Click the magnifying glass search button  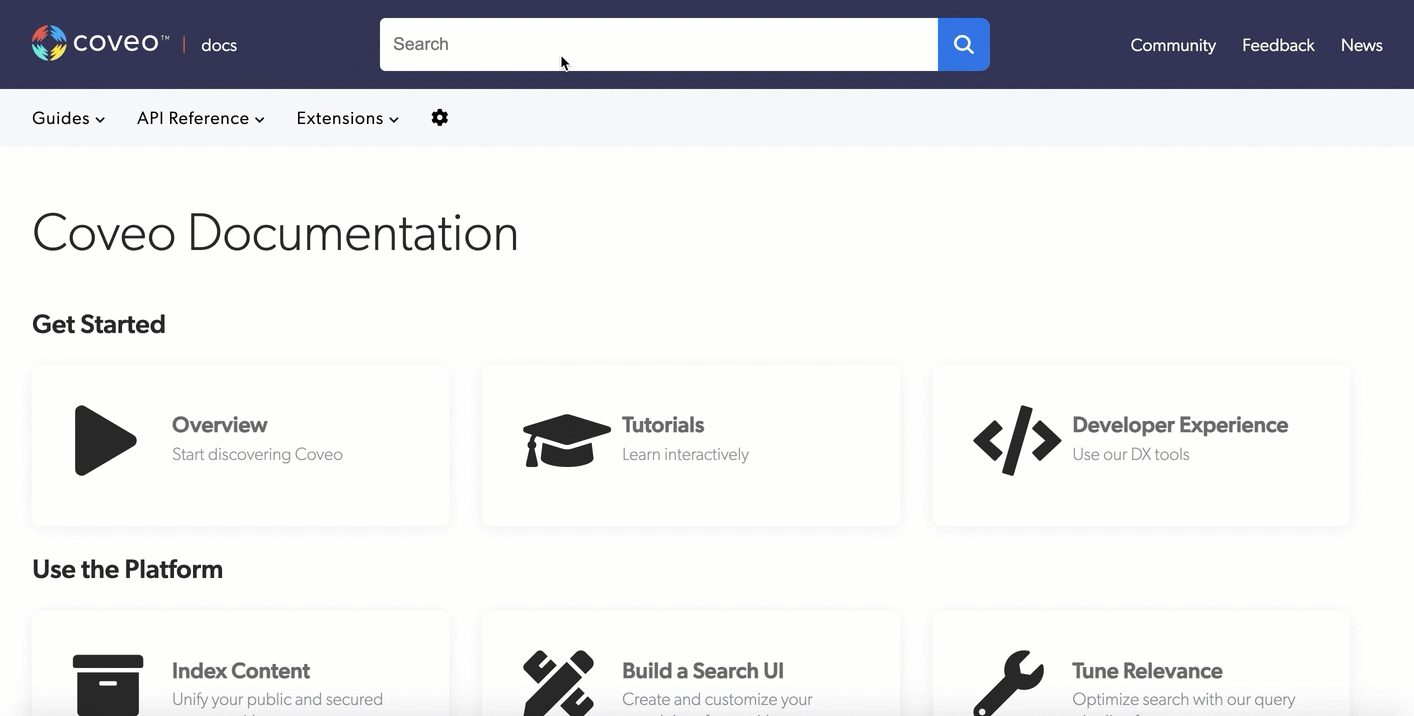964,44
